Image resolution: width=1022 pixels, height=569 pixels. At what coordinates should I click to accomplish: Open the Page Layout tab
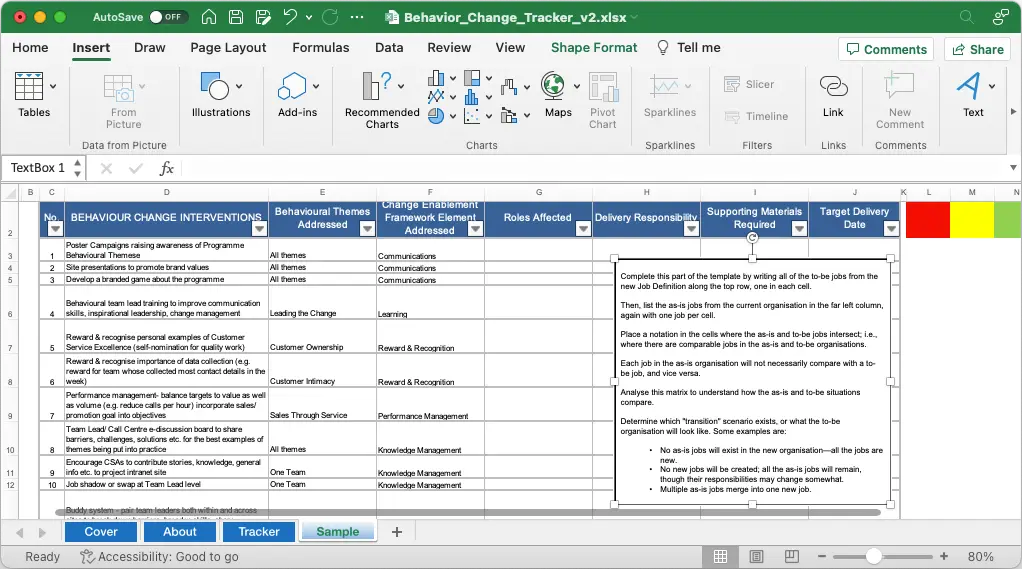228,48
